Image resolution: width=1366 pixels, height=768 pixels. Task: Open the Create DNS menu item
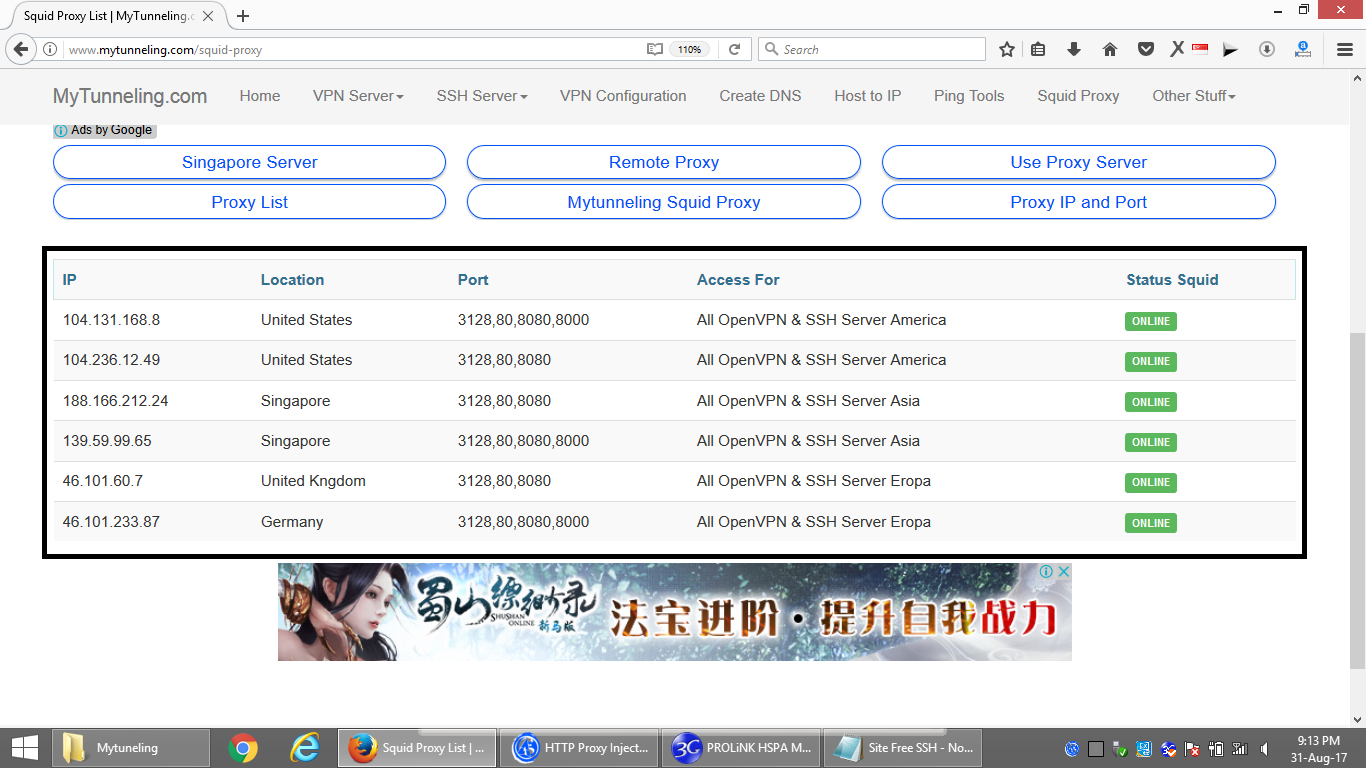click(760, 96)
